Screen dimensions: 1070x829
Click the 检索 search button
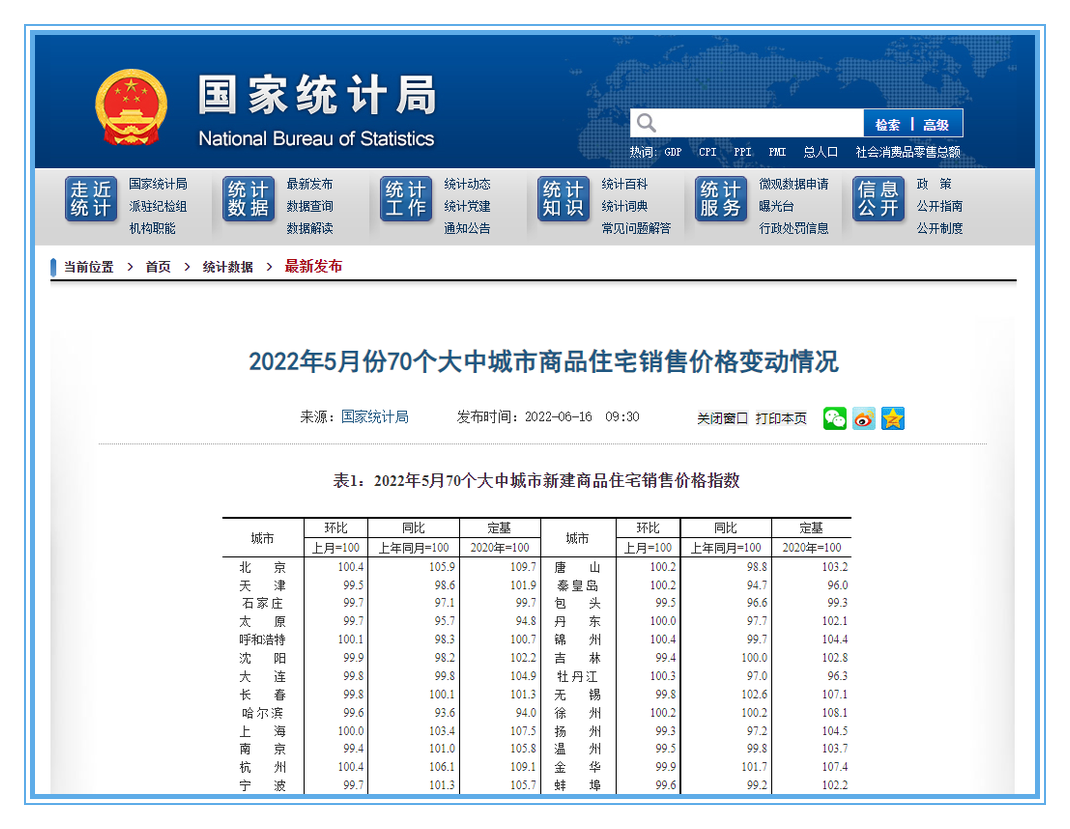coord(887,125)
